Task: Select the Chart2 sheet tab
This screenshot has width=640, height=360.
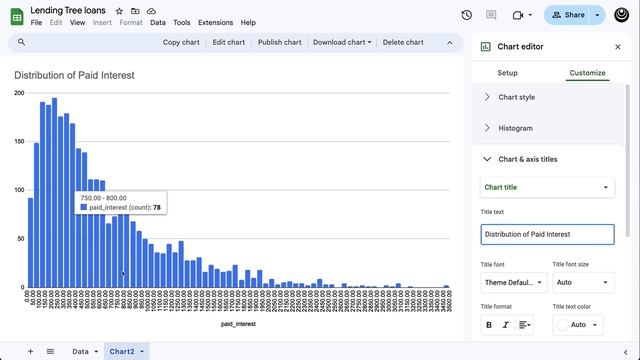Action: [x=122, y=351]
